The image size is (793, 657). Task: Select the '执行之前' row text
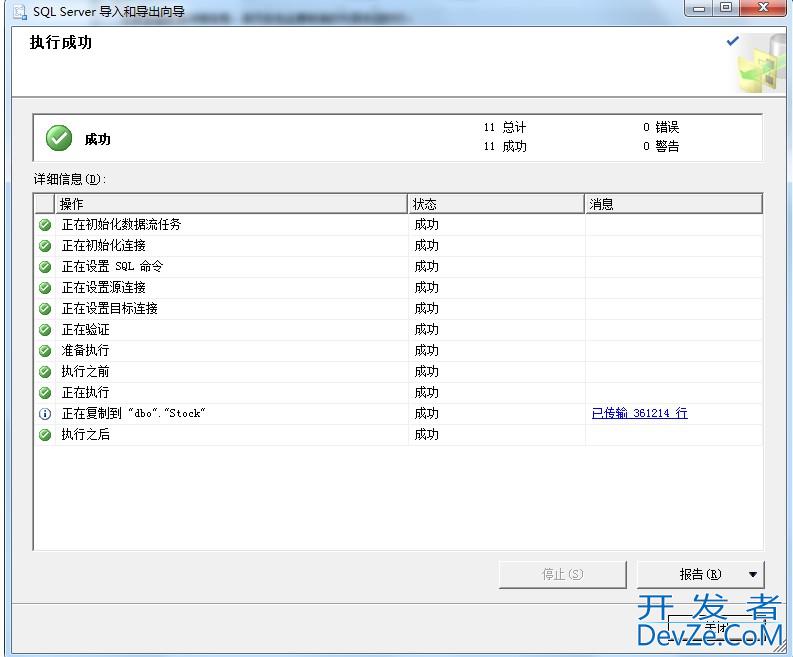click(x=85, y=372)
